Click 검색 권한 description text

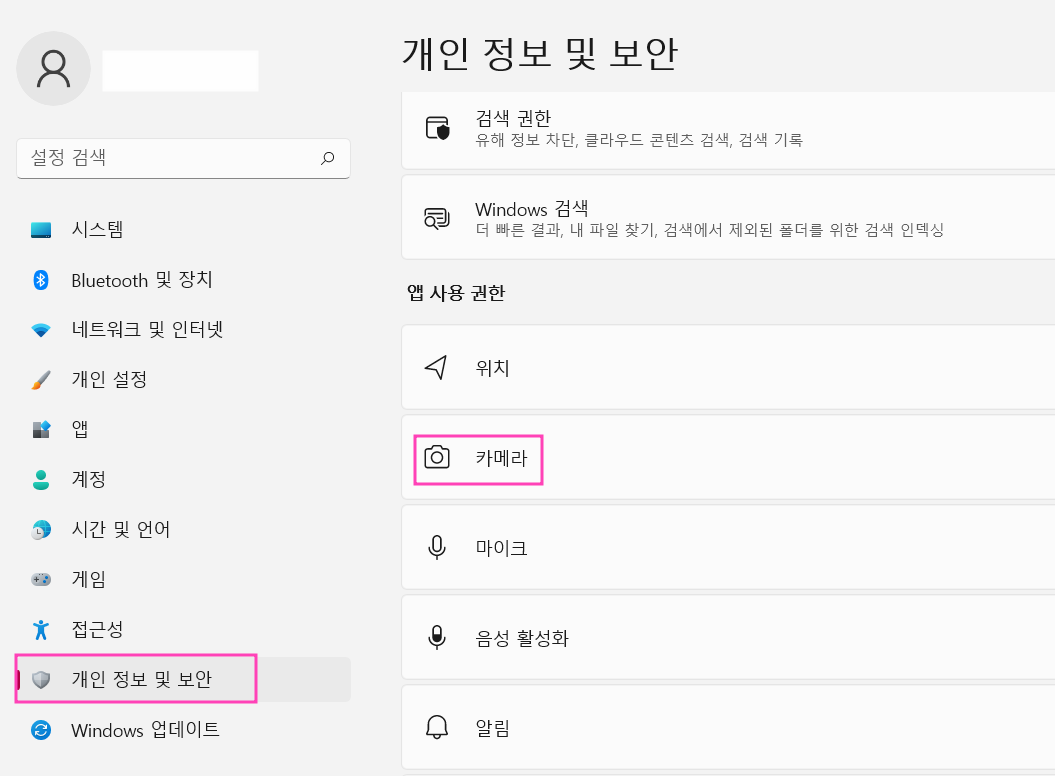tap(639, 140)
